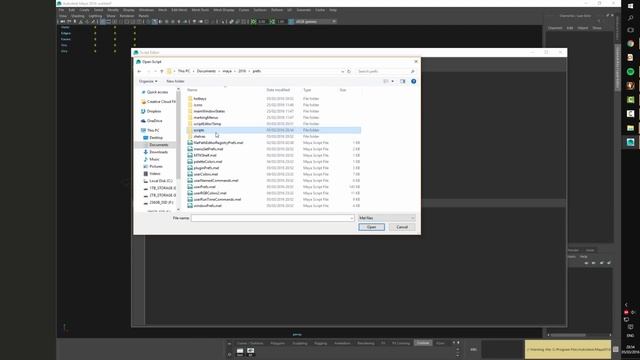This screenshot has height=360, width=640.
Task: Click the blue Help icon
Action: (x=413, y=81)
